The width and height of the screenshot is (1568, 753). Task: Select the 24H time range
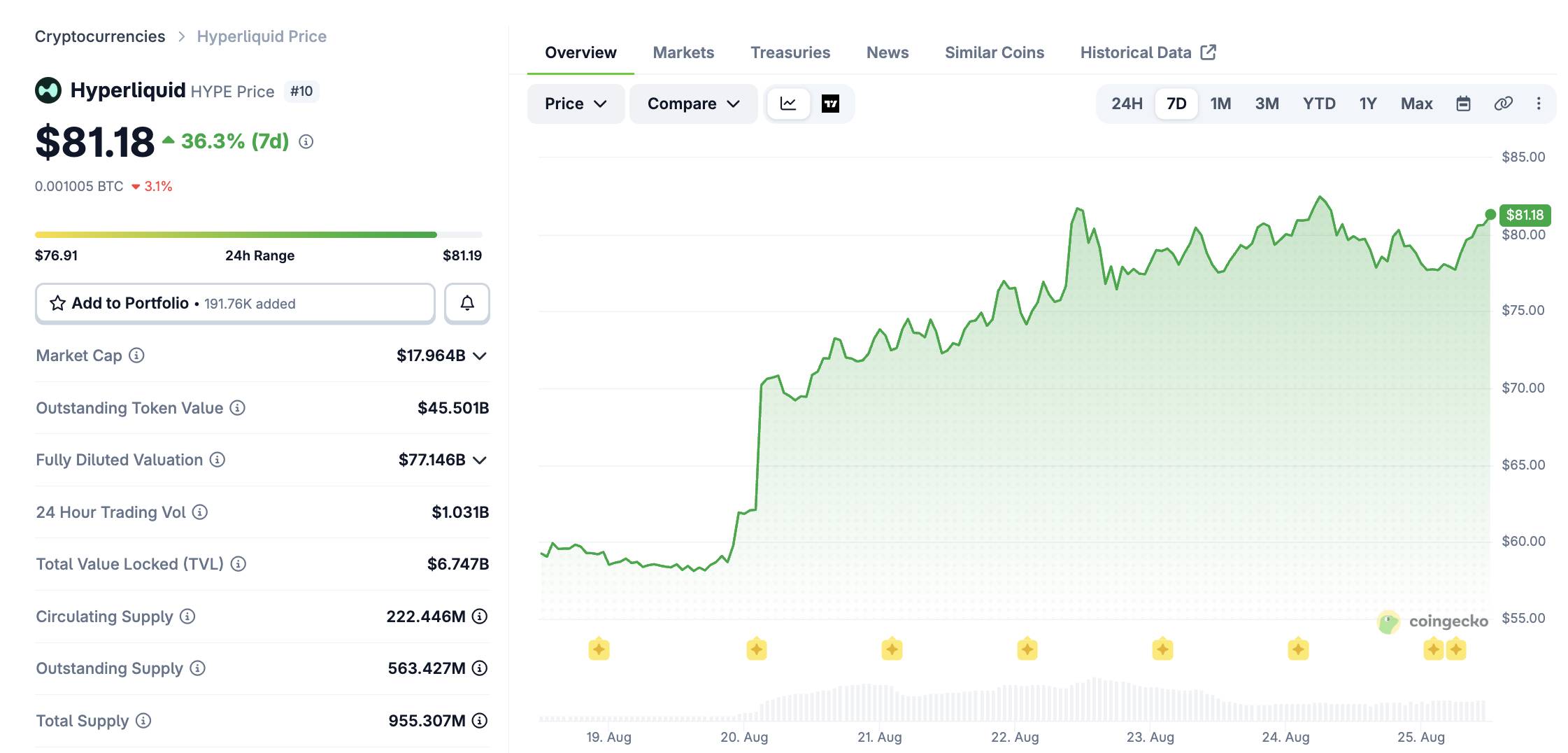coord(1127,104)
